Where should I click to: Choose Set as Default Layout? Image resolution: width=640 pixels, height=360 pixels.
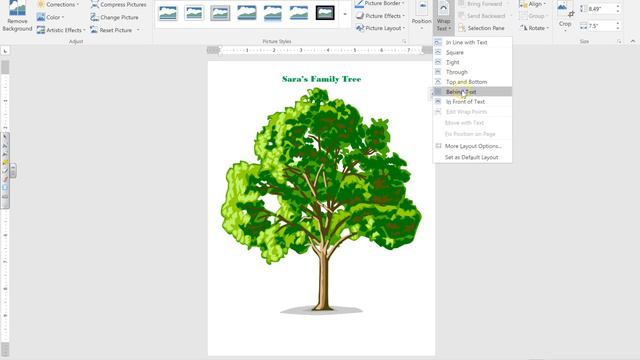click(x=472, y=157)
